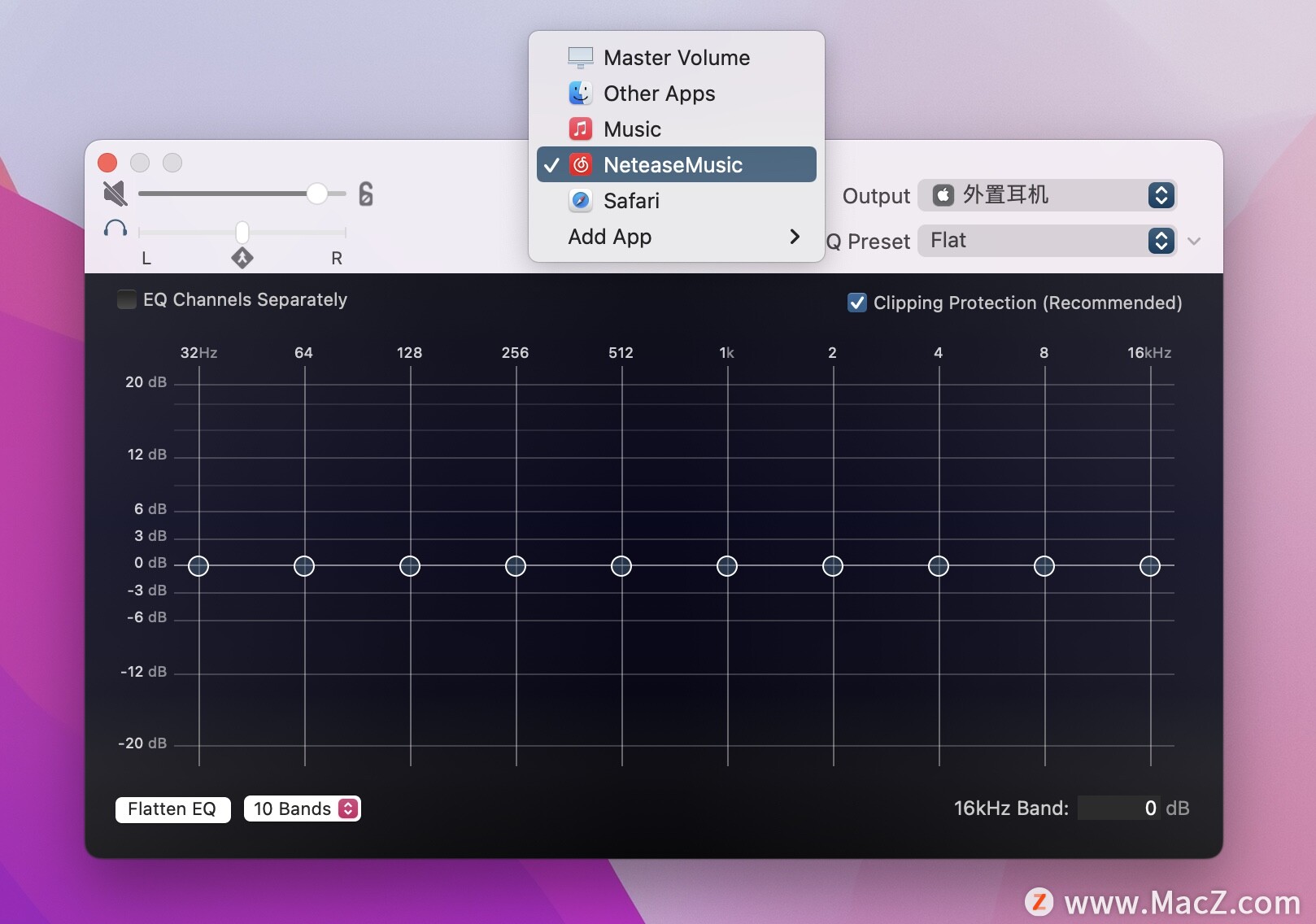
Task: Click the Flatten EQ button
Action: [x=172, y=809]
